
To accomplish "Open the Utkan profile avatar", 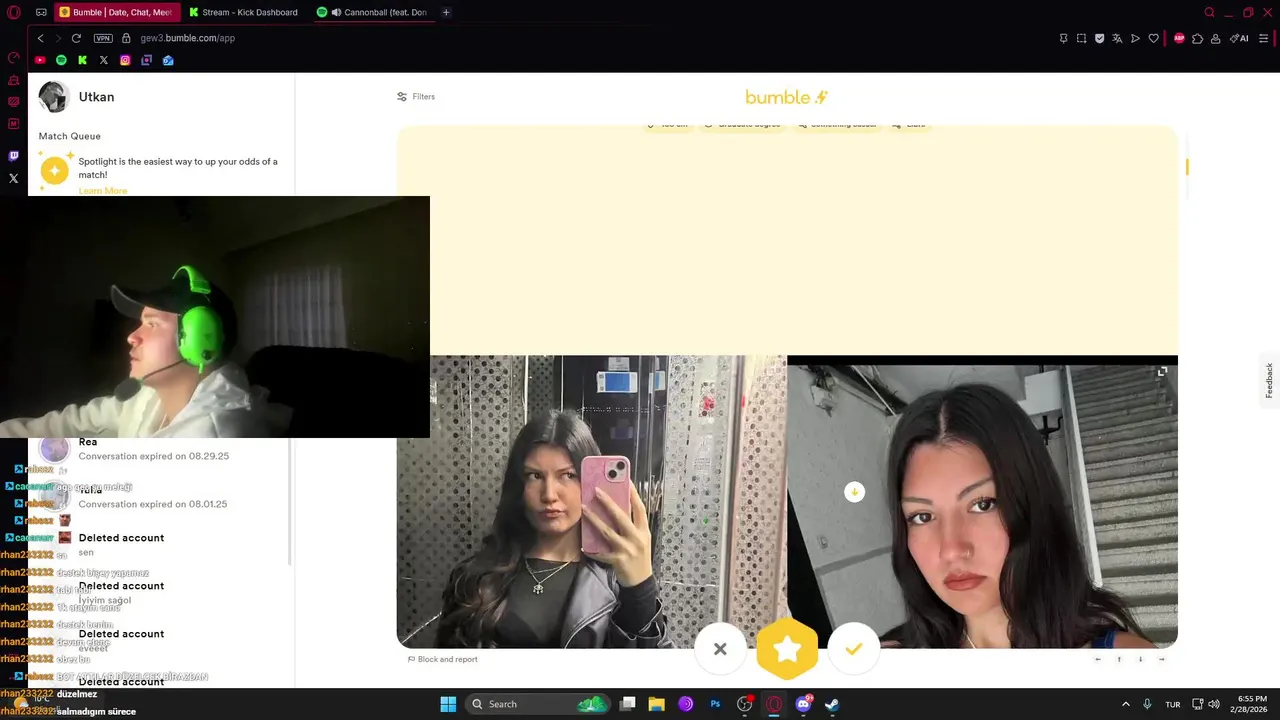I will tap(53, 97).
